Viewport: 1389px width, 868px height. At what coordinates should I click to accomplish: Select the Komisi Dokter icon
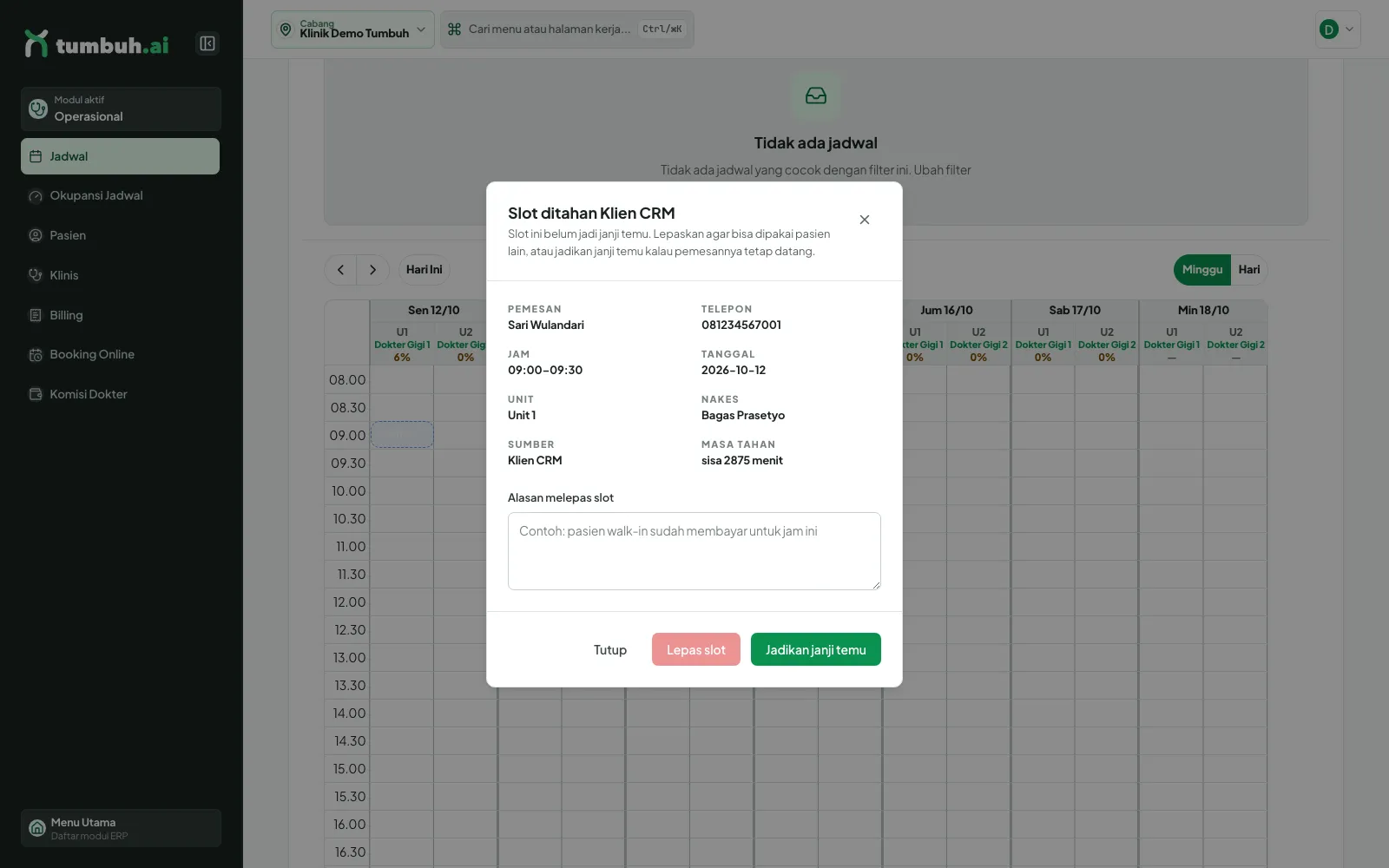[x=36, y=394]
